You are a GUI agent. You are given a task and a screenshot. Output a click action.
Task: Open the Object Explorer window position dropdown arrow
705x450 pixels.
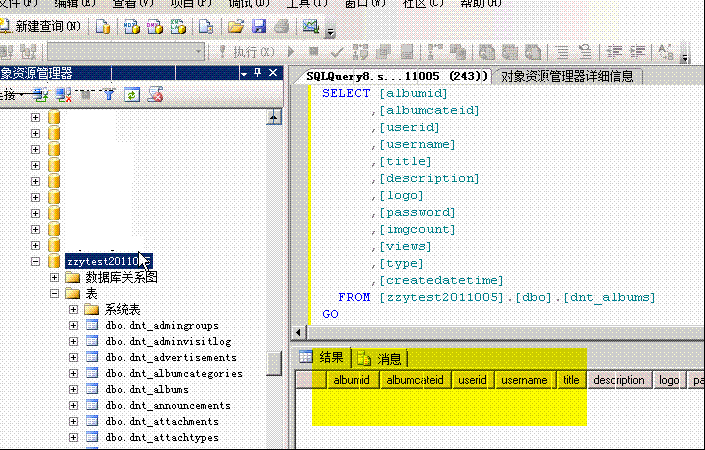244,74
